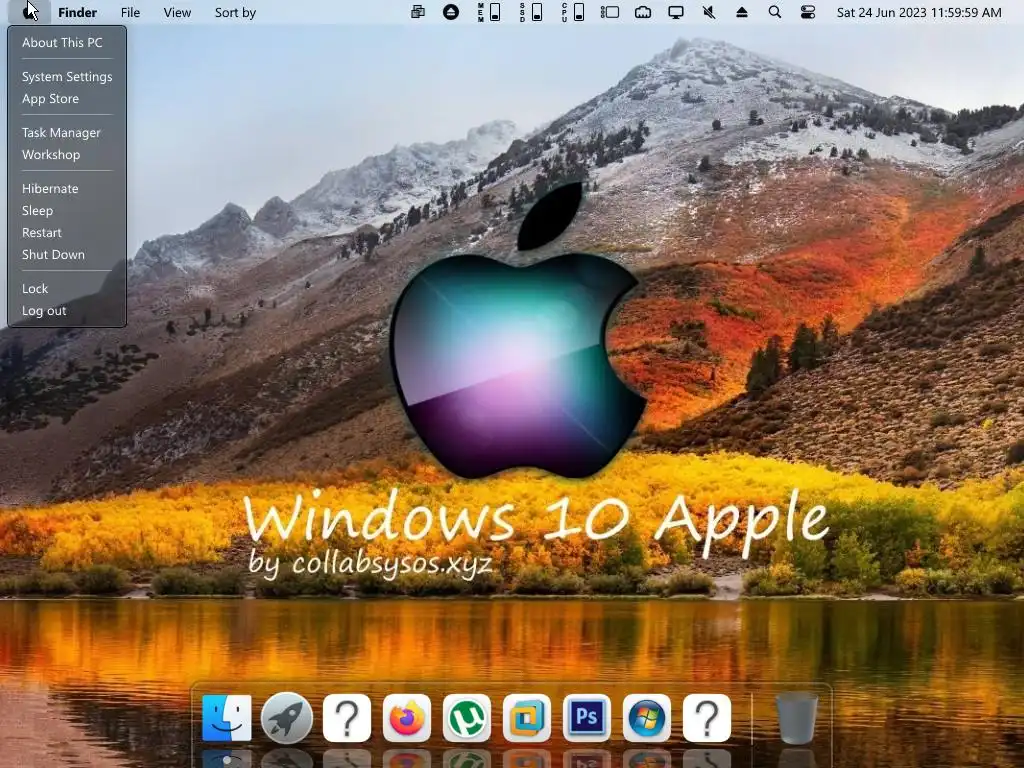Launch Task Manager from the menu

[61, 133]
